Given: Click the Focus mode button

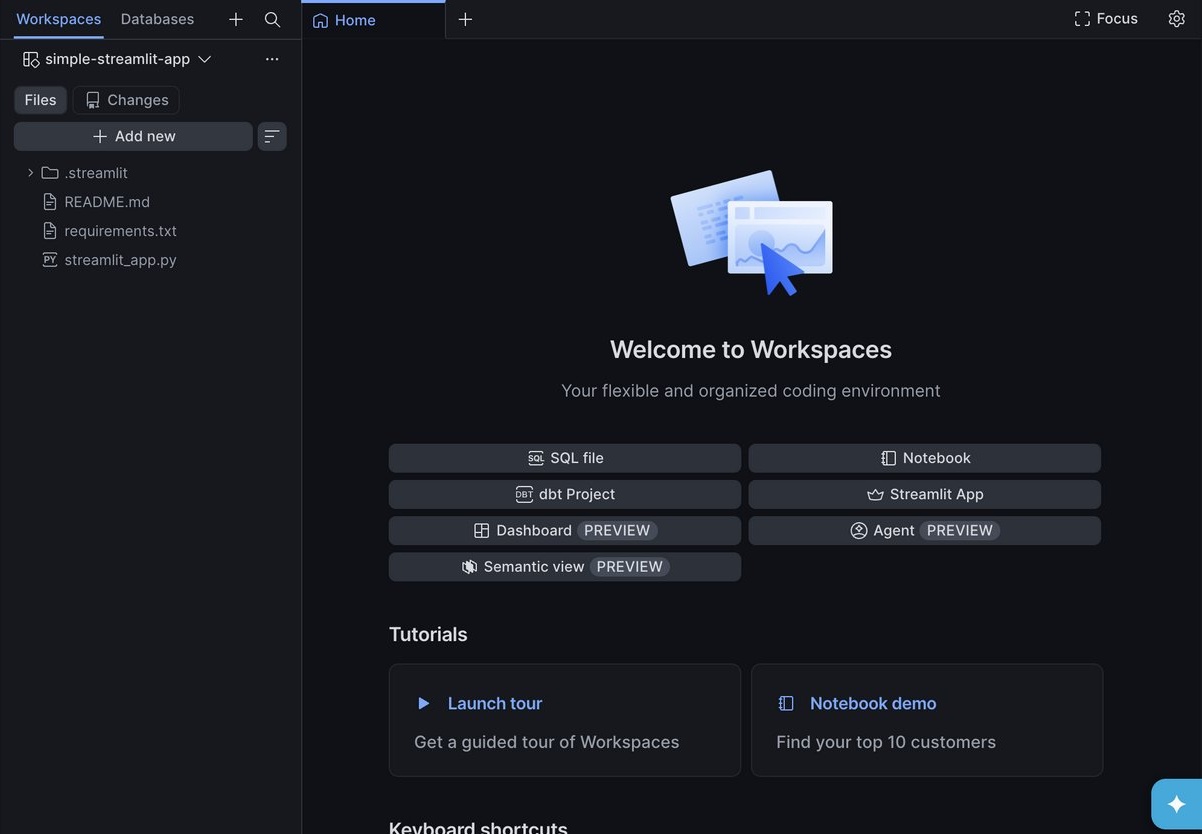Looking at the screenshot, I should click(x=1106, y=18).
